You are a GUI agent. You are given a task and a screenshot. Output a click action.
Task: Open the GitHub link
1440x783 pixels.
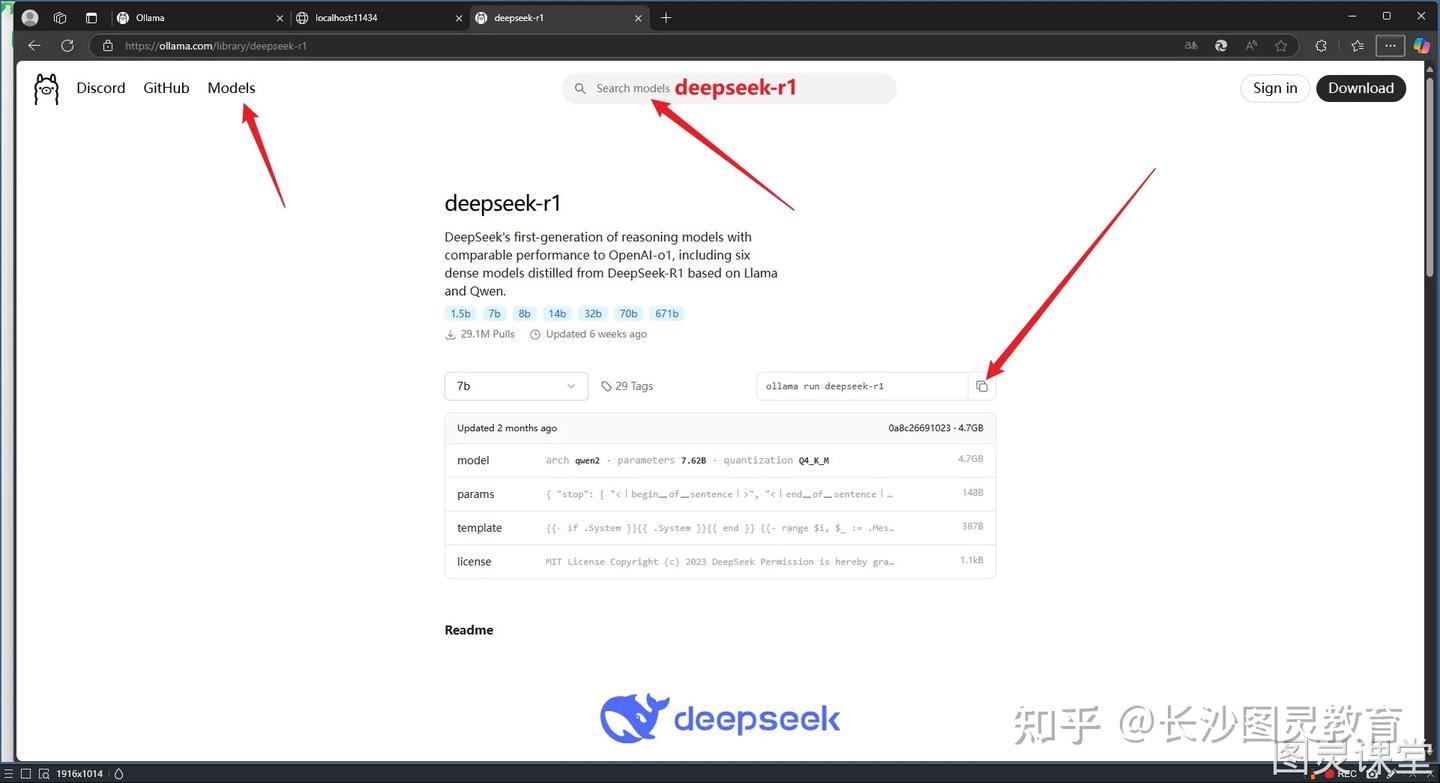[x=166, y=88]
